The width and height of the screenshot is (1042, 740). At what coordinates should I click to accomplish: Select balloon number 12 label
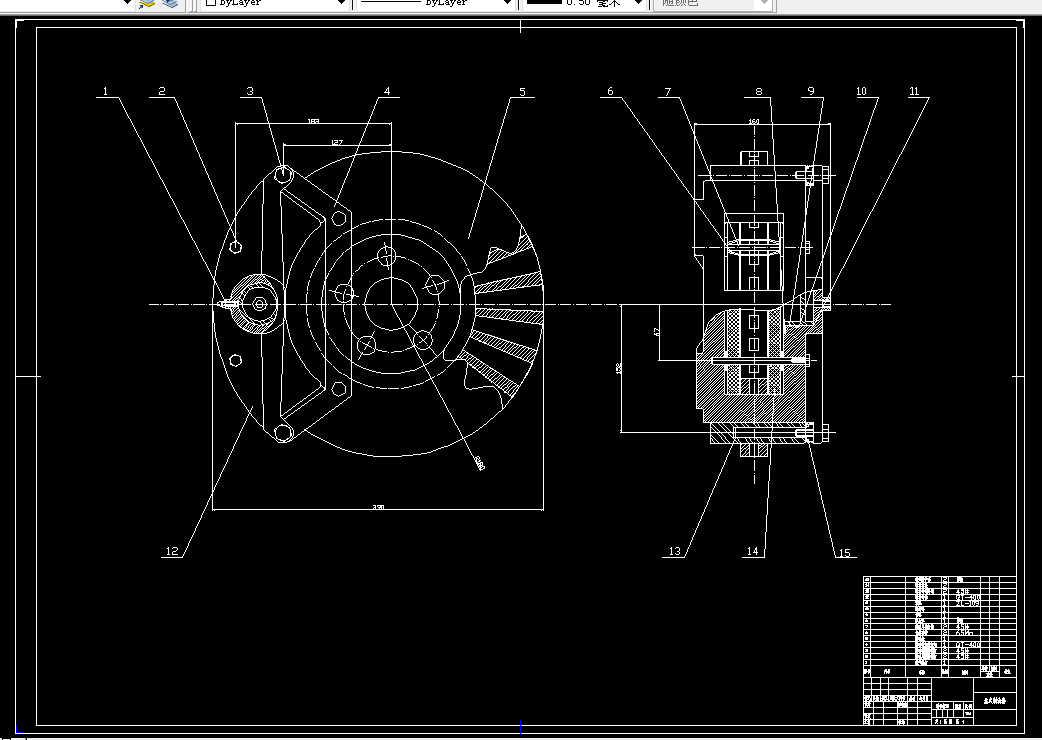tap(172, 551)
